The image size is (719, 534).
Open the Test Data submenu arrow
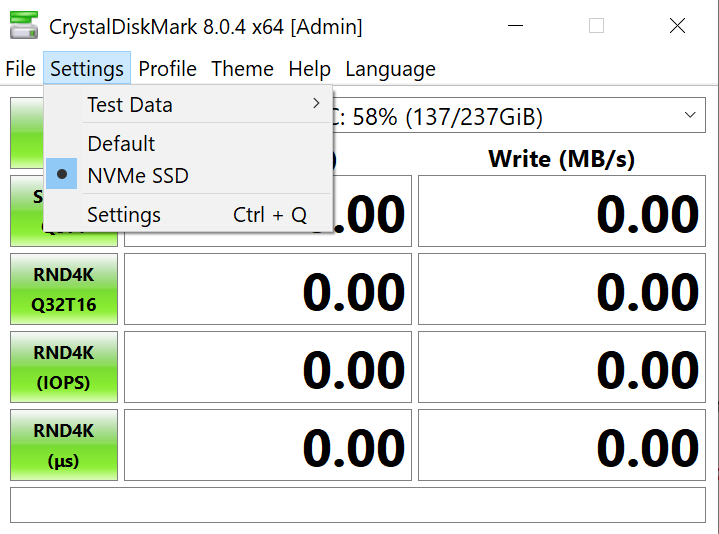[316, 103]
